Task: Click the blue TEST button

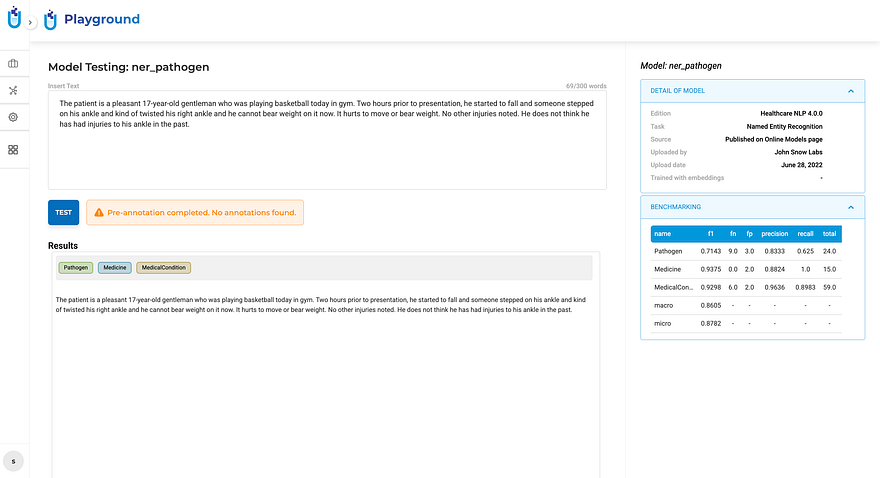Action: tap(63, 212)
